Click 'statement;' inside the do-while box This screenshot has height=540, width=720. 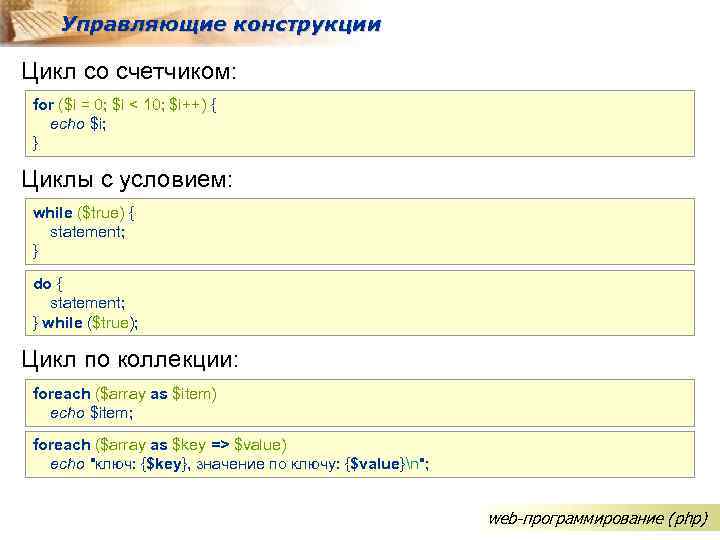point(87,303)
